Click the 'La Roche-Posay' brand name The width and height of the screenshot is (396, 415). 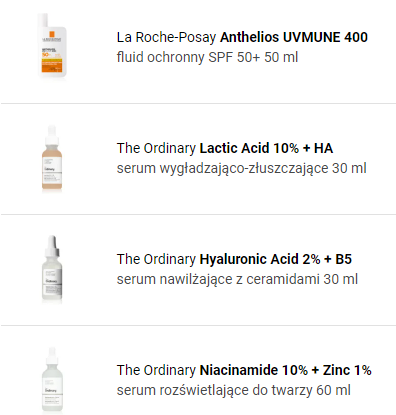pos(166,37)
